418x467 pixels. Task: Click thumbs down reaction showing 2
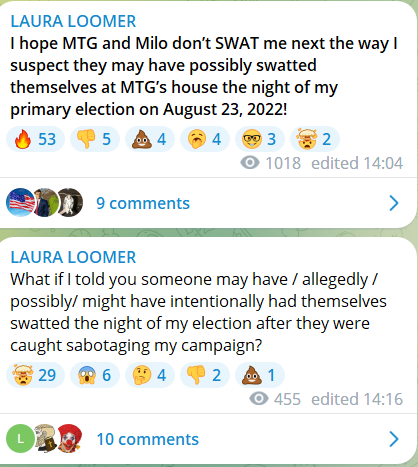click(205, 375)
